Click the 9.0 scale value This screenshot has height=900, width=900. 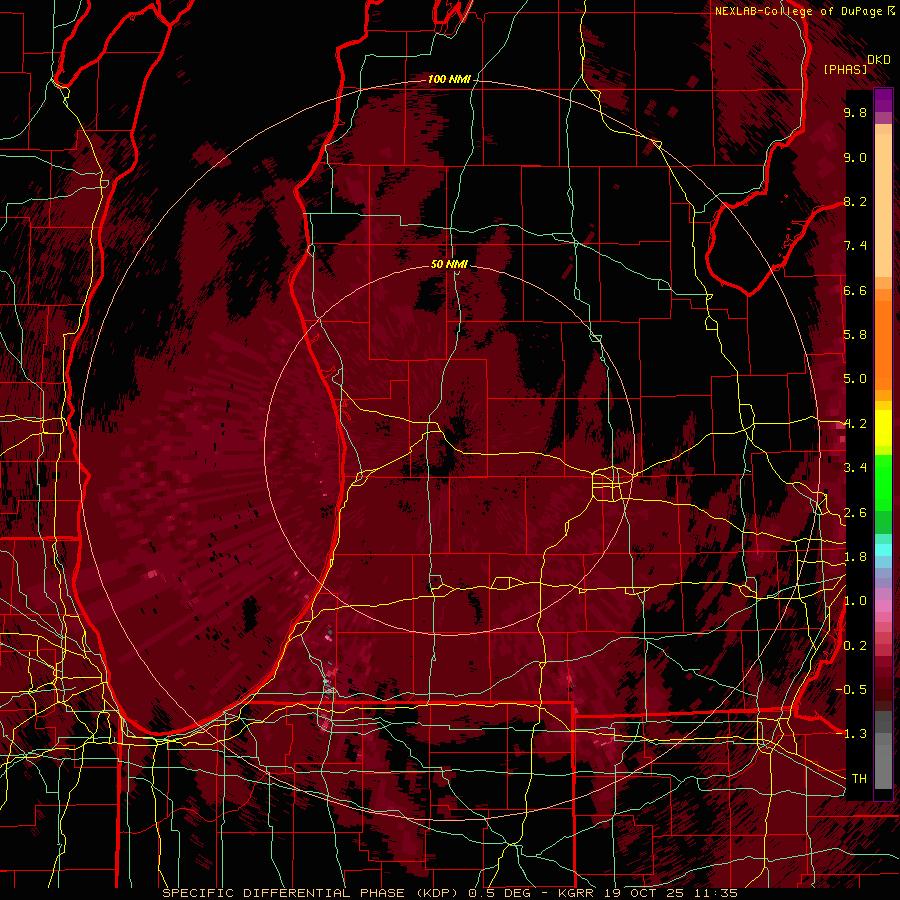pyautogui.click(x=855, y=157)
